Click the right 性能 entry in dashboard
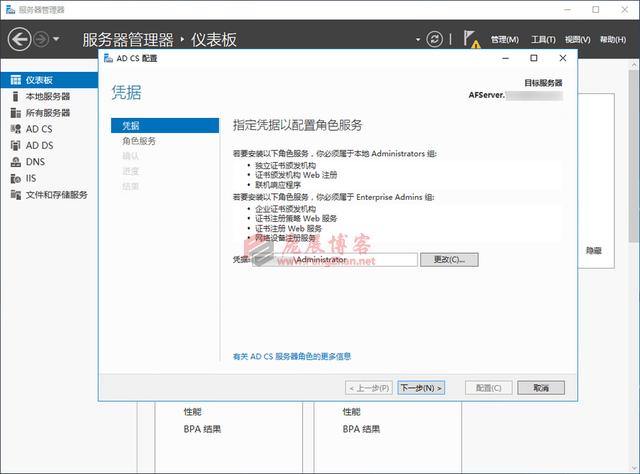This screenshot has width=640, height=474. [351, 412]
